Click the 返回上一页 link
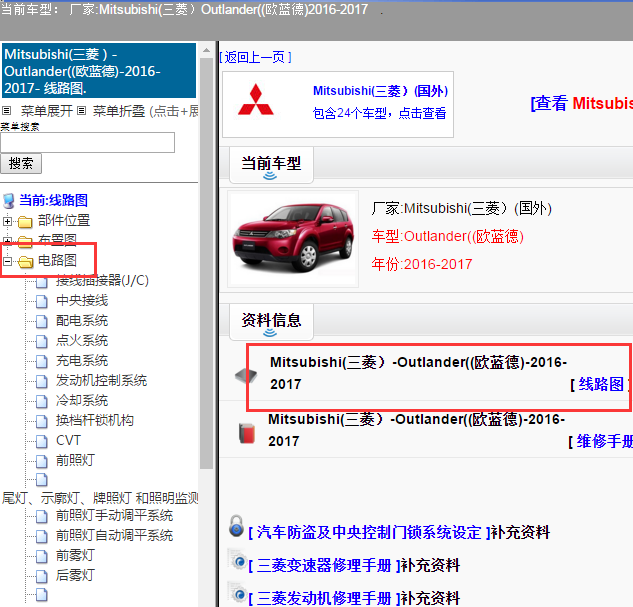 point(256,57)
